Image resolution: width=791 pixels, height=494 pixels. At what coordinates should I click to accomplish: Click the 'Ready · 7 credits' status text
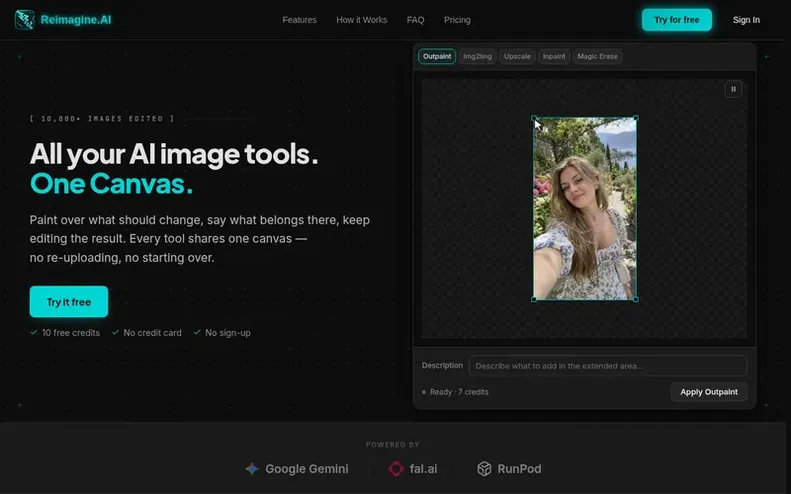click(459, 392)
